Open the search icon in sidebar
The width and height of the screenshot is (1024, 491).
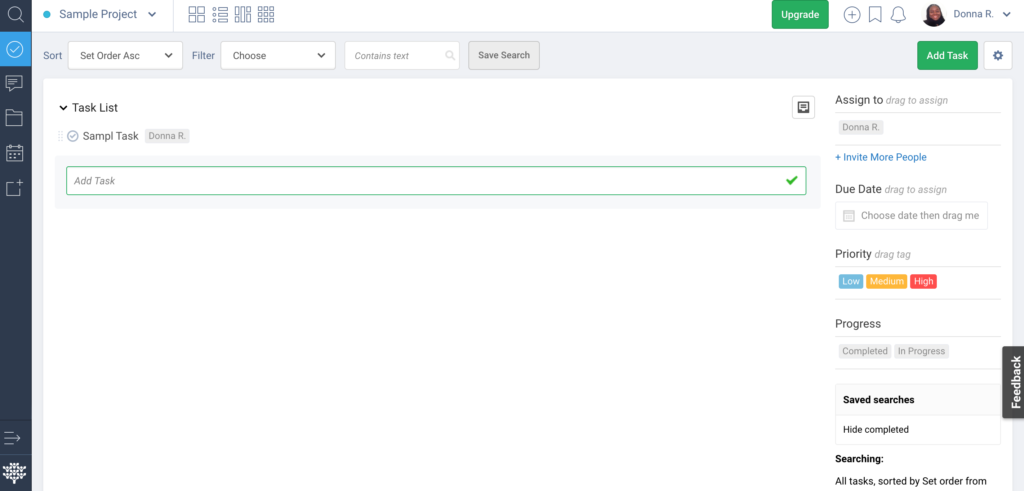pos(15,14)
